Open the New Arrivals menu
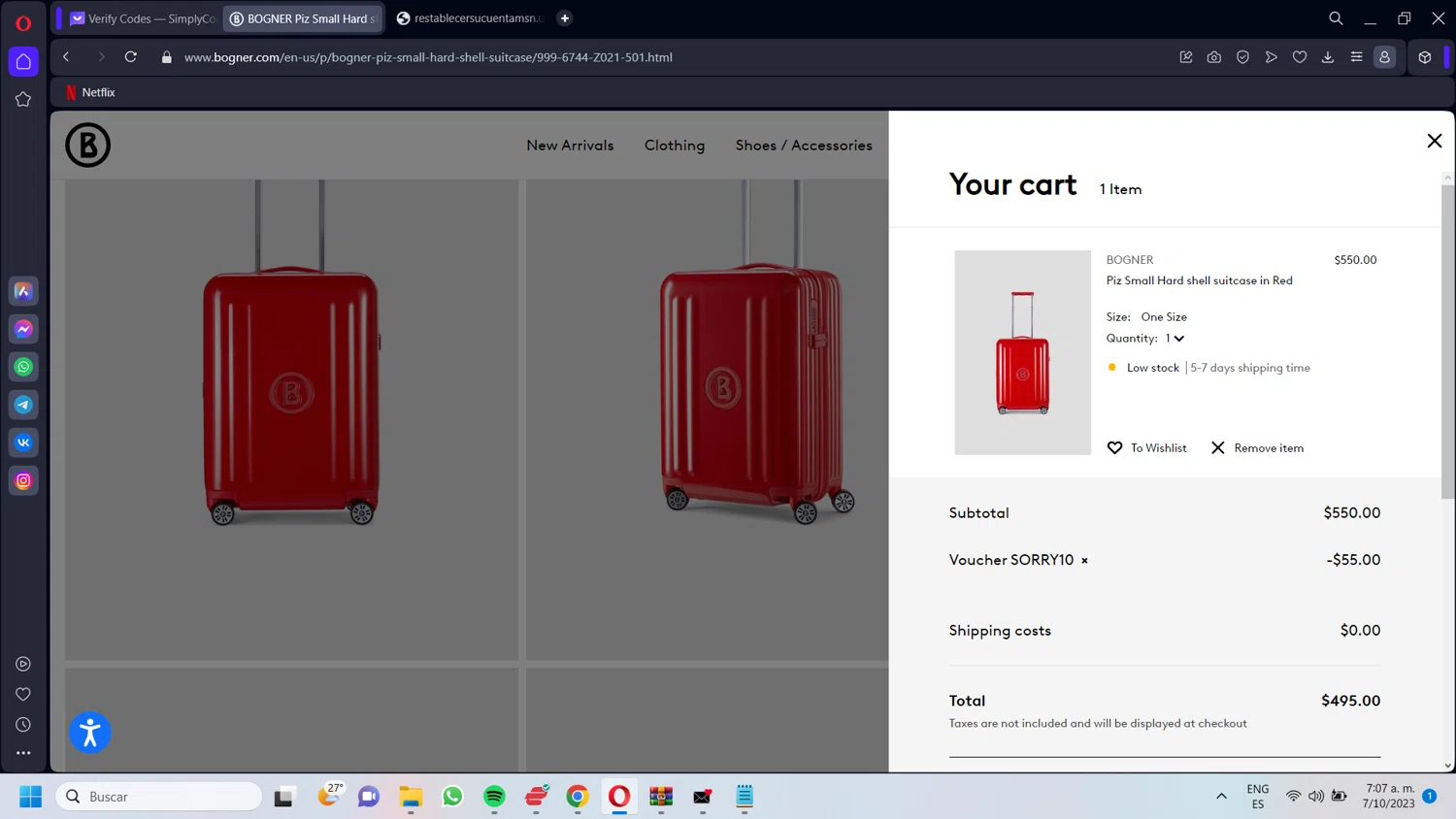The width and height of the screenshot is (1456, 819). (570, 146)
